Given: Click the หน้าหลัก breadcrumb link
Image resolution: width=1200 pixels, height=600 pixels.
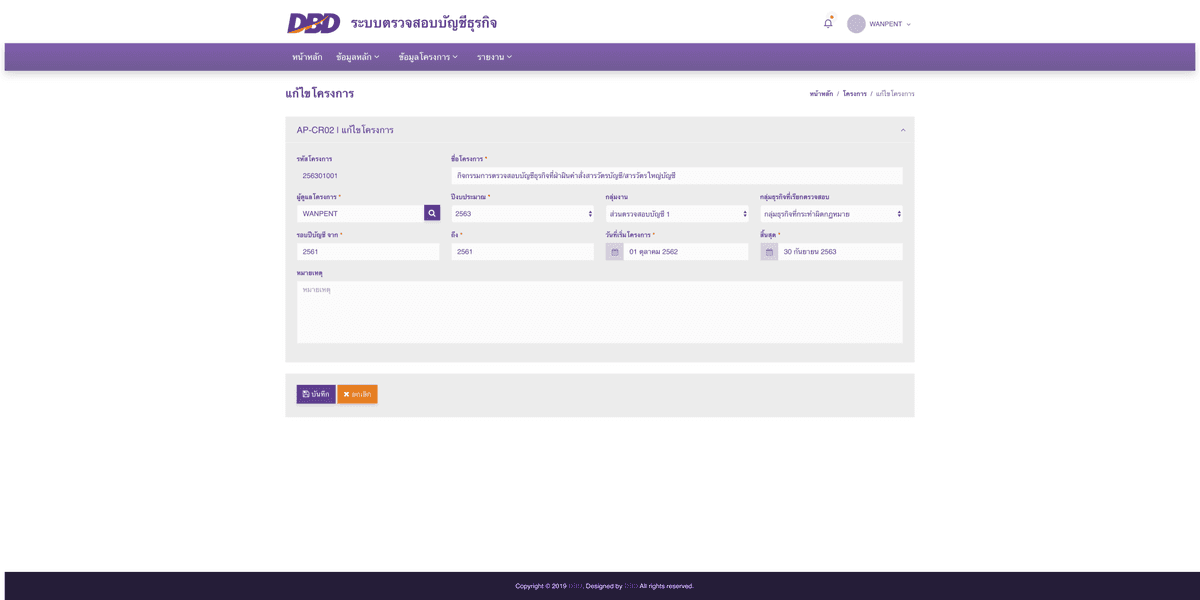Looking at the screenshot, I should pyautogui.click(x=821, y=94).
